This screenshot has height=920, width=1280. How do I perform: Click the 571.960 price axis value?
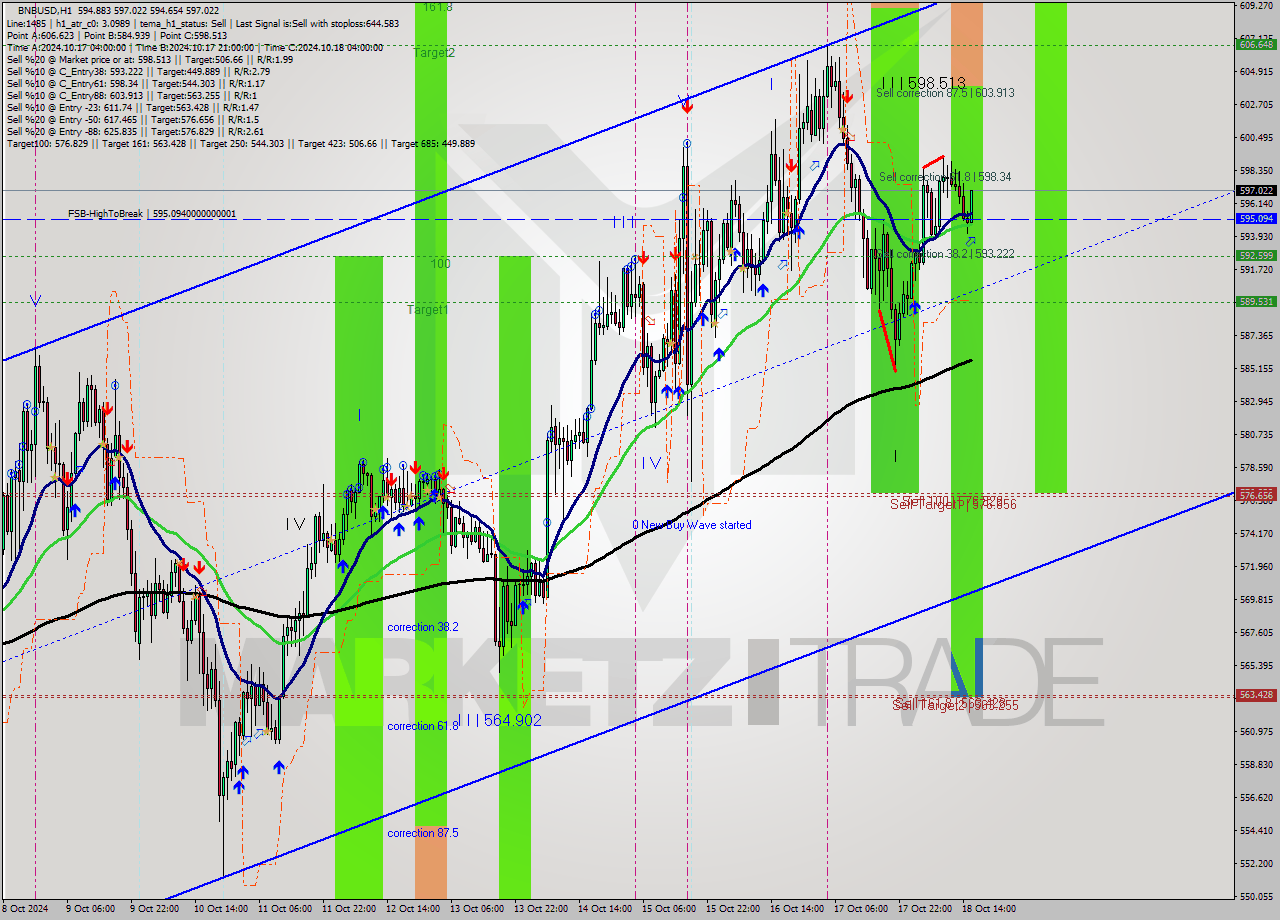click(1256, 567)
